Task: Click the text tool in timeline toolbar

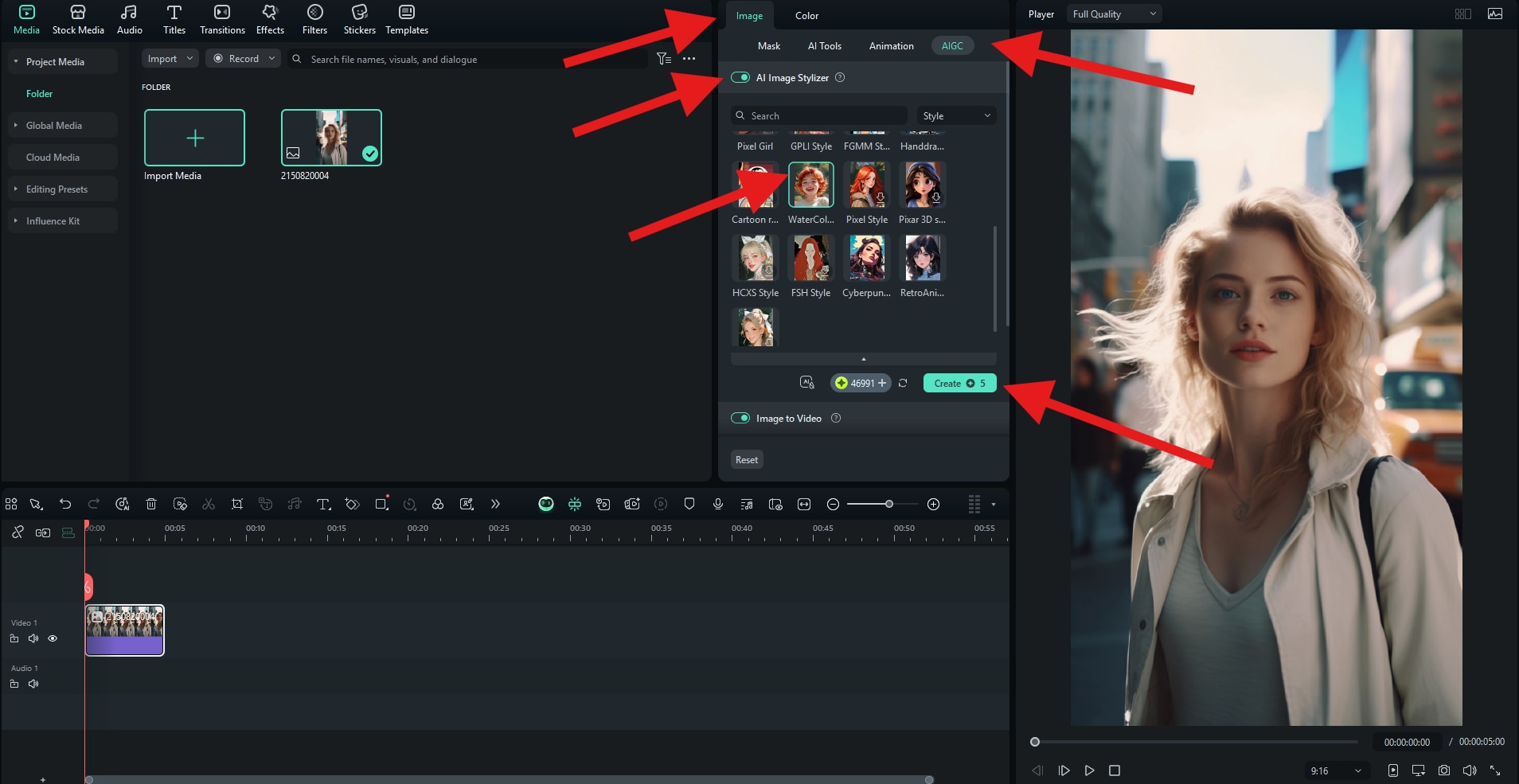Action: coord(323,504)
